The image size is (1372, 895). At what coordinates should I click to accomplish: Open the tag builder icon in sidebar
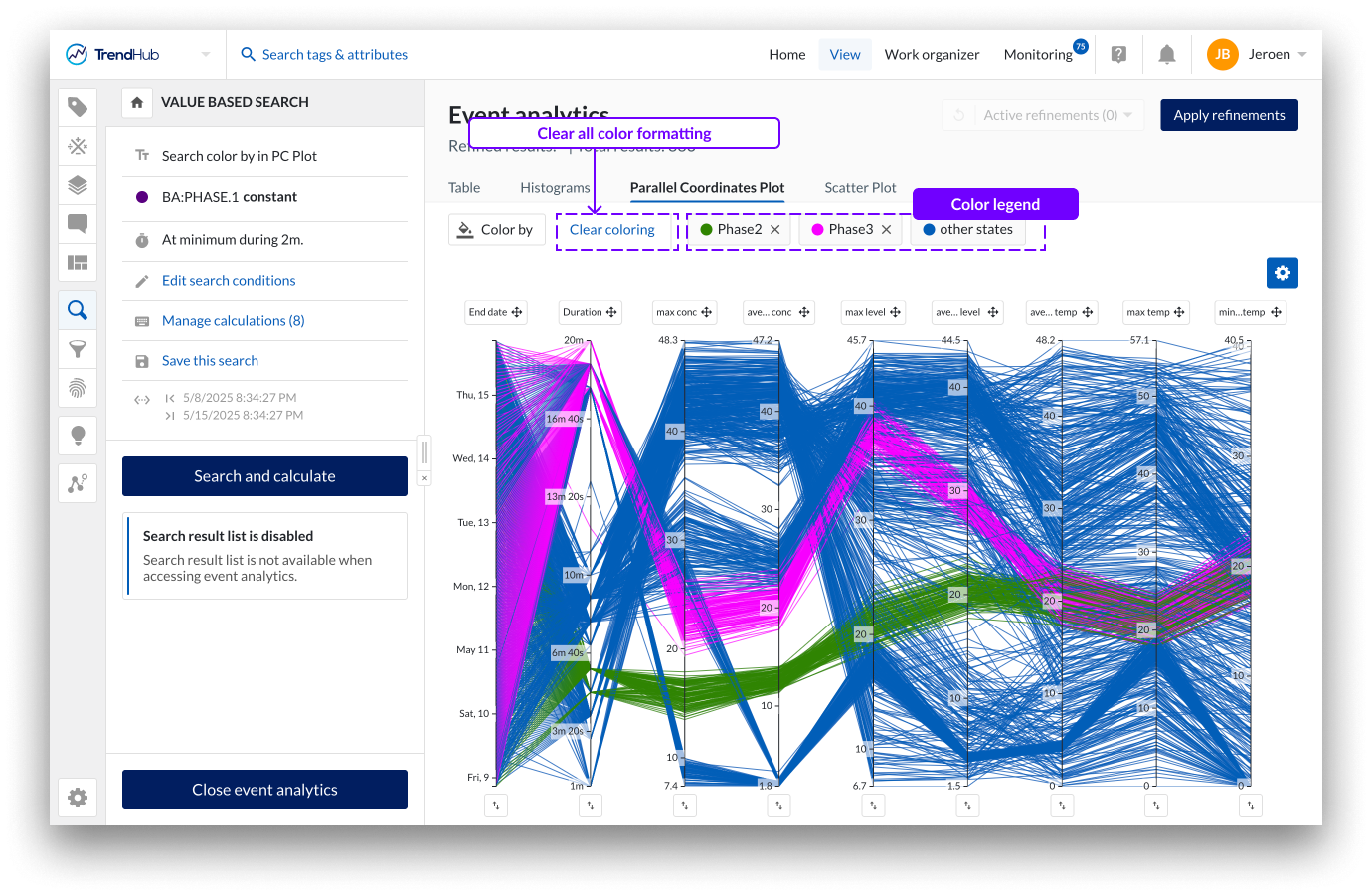pyautogui.click(x=78, y=107)
